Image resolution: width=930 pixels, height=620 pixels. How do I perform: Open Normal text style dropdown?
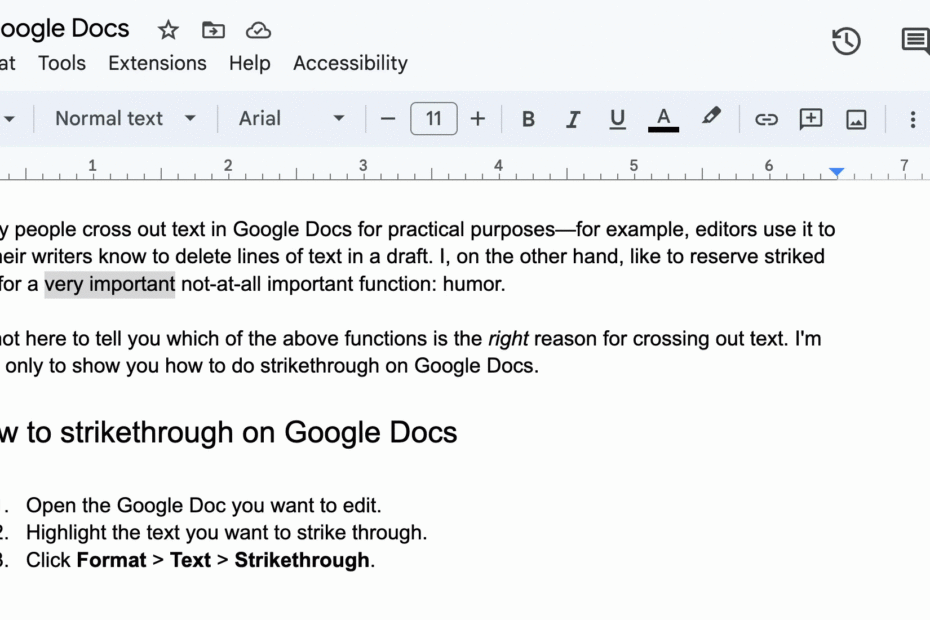tap(125, 119)
